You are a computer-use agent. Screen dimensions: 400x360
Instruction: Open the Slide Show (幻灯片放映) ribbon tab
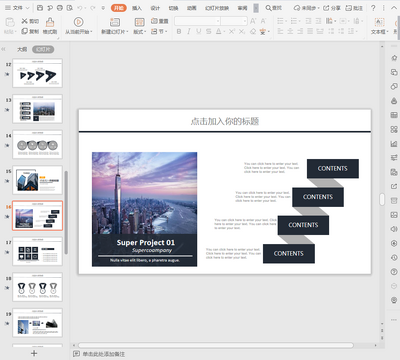pyautogui.click(x=217, y=8)
